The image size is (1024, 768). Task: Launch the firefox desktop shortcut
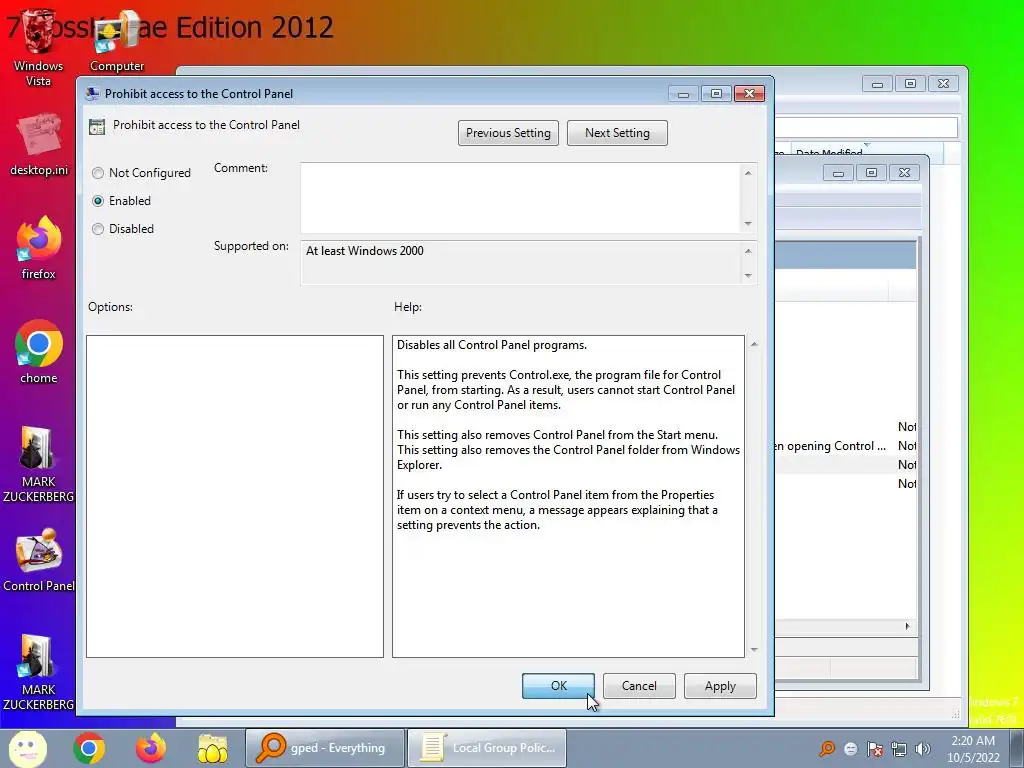click(x=39, y=248)
